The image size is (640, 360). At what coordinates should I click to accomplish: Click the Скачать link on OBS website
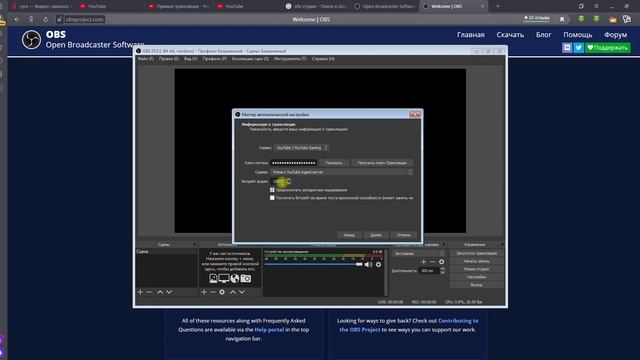tap(510, 35)
